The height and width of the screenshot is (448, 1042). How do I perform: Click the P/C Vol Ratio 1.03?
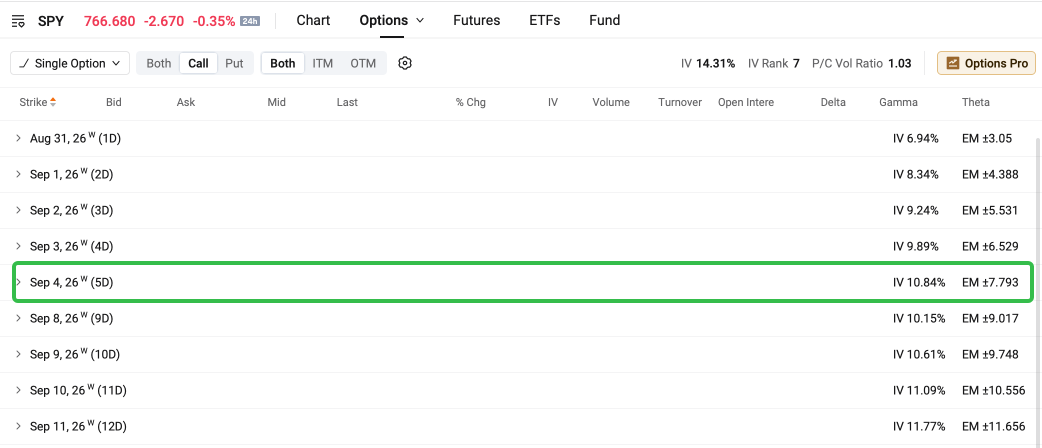click(861, 63)
